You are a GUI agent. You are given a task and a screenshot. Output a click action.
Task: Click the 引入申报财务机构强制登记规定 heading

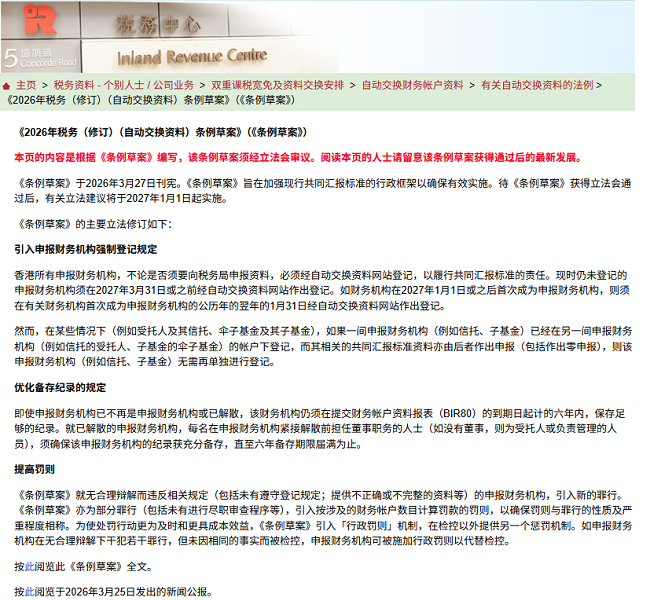85,249
